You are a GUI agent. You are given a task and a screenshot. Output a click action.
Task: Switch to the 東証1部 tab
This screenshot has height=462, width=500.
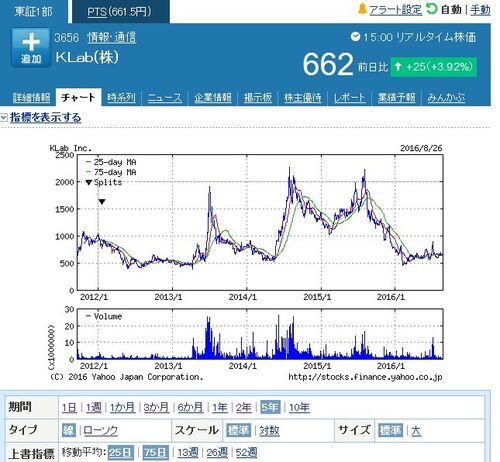coord(33,11)
